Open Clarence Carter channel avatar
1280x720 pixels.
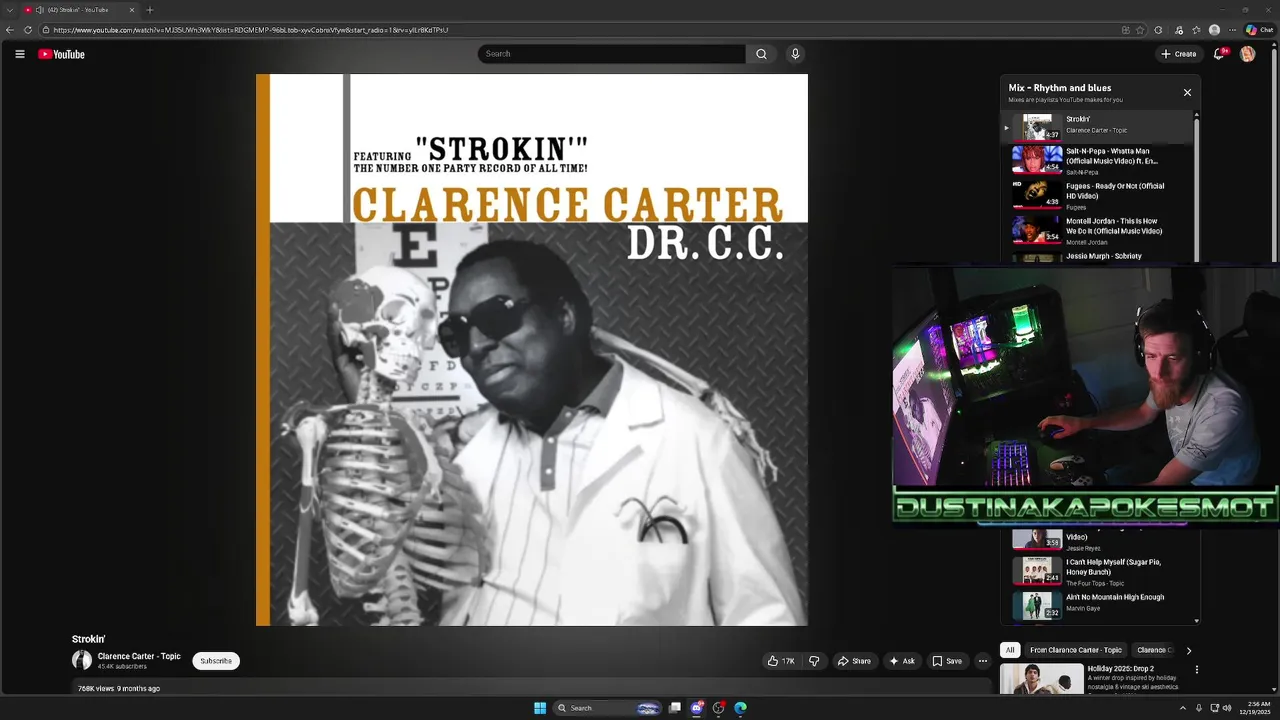[82, 660]
